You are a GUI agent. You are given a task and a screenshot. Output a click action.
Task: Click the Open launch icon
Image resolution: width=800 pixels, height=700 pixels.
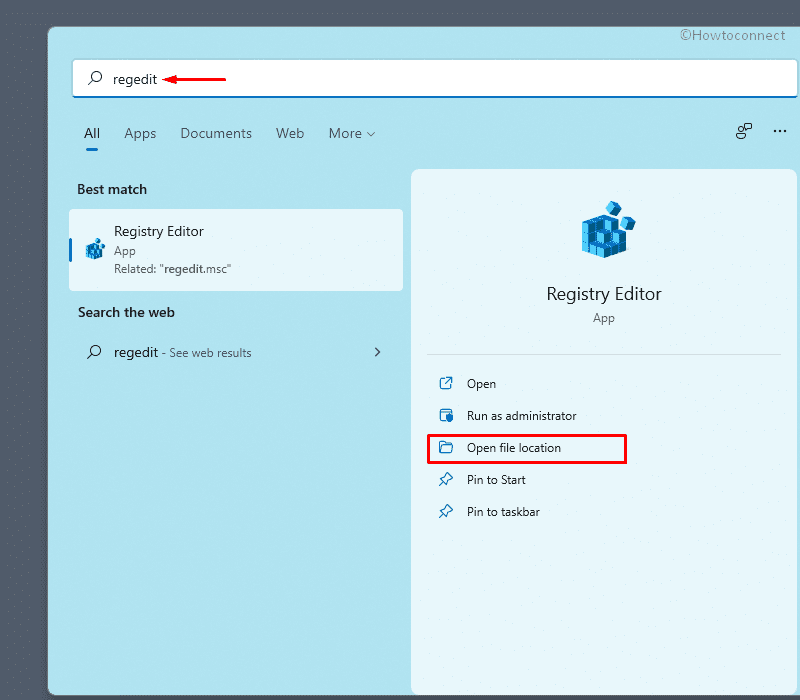(446, 383)
